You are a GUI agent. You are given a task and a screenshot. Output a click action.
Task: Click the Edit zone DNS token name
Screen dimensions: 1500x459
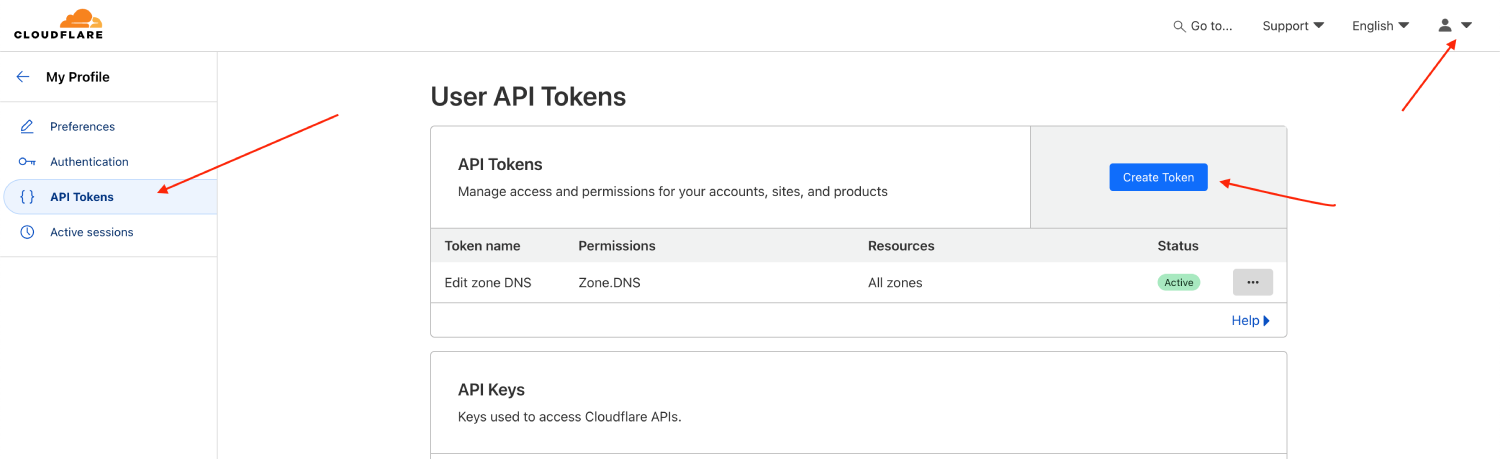pyautogui.click(x=488, y=283)
